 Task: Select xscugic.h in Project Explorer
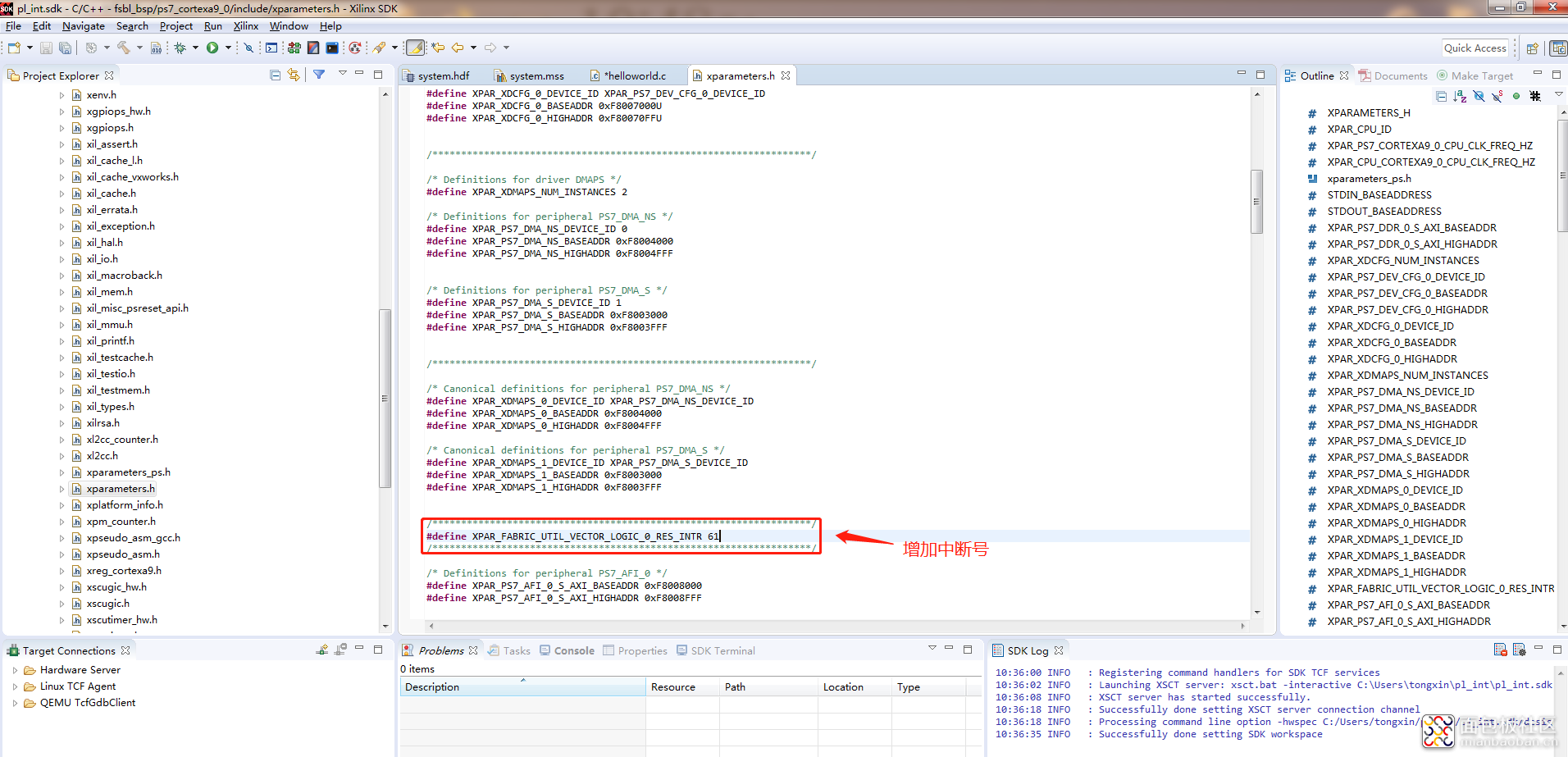(107, 604)
